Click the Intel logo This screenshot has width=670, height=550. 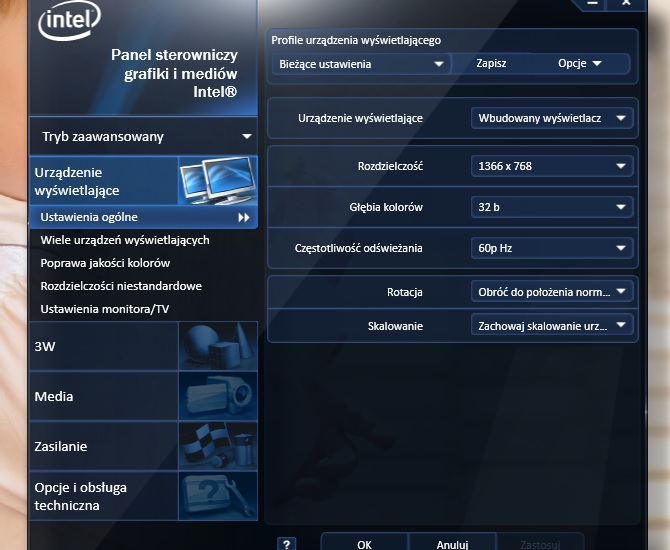(69, 20)
